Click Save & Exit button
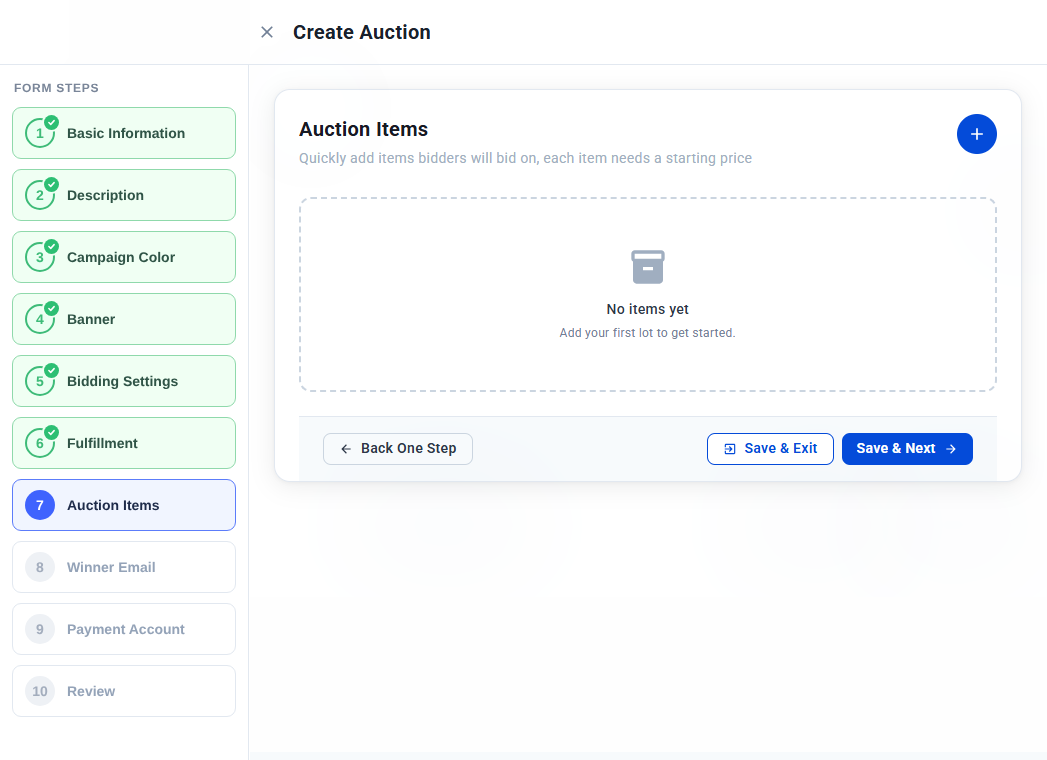Viewport: 1047px width, 760px height. tap(770, 449)
